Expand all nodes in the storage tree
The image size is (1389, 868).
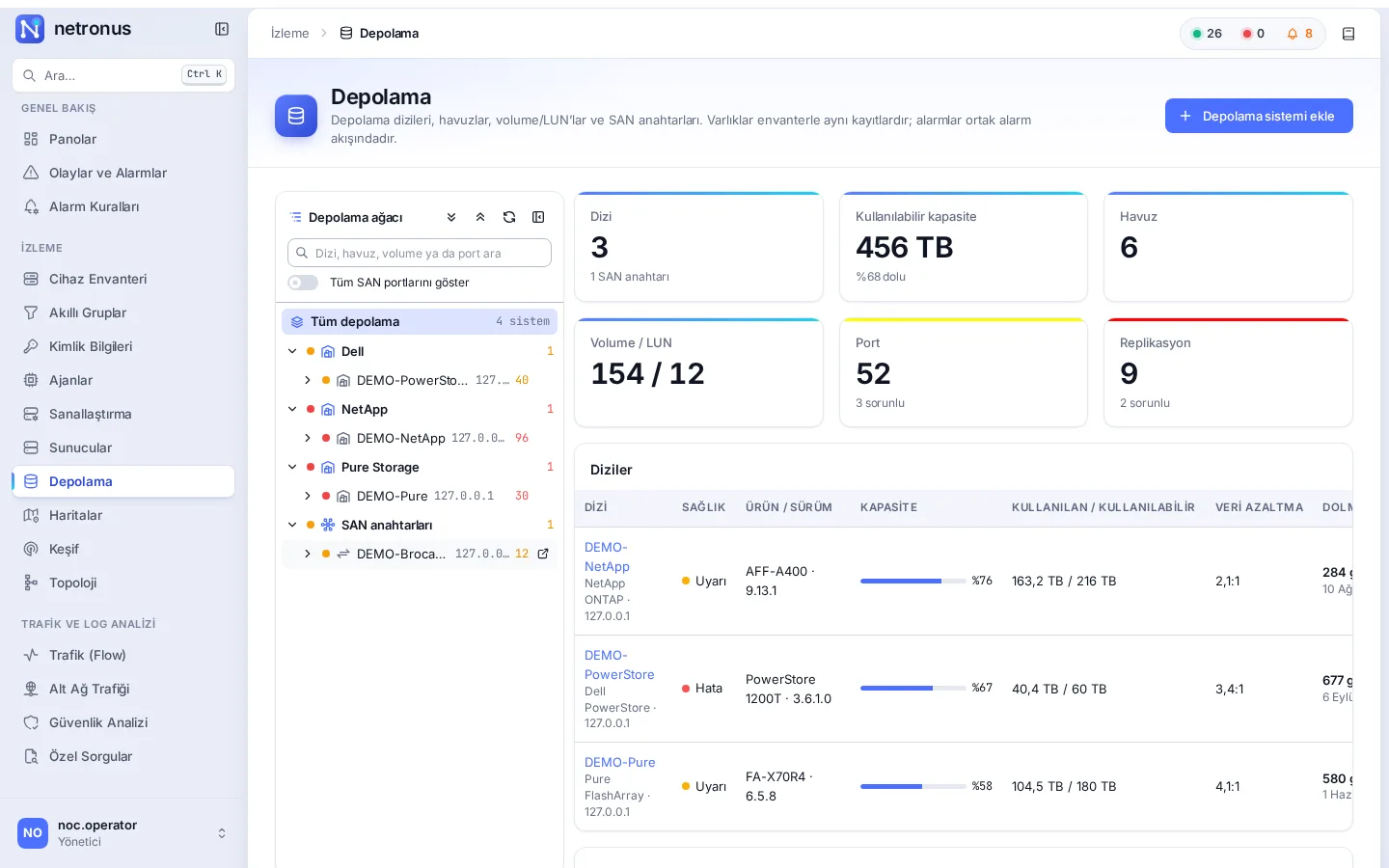point(451,217)
